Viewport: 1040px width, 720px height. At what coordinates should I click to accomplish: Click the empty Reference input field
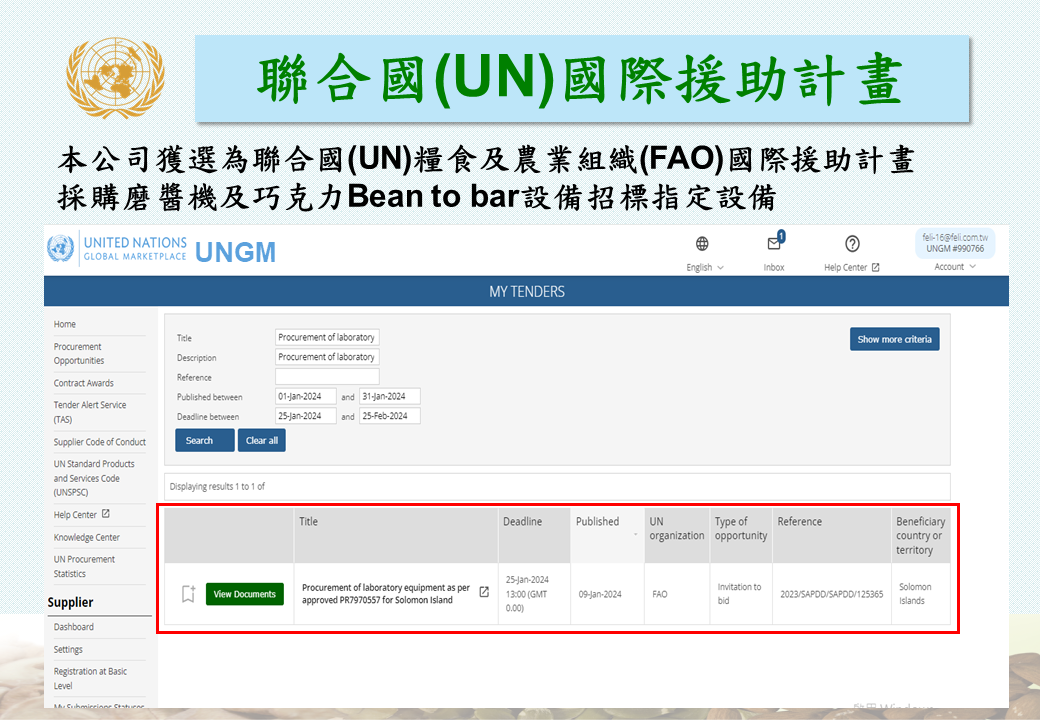(327, 377)
